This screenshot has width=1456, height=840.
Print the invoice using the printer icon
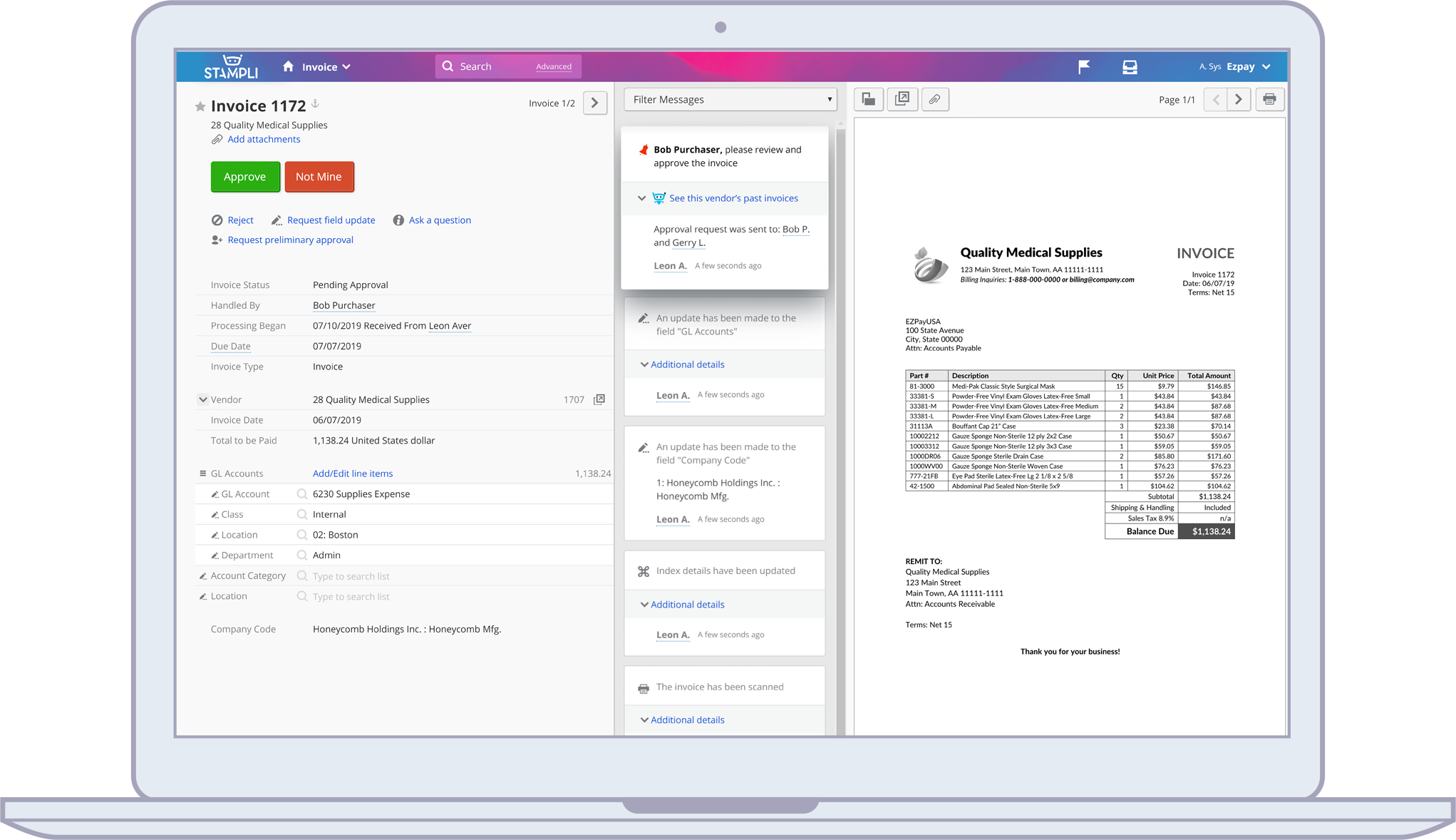(x=1270, y=99)
